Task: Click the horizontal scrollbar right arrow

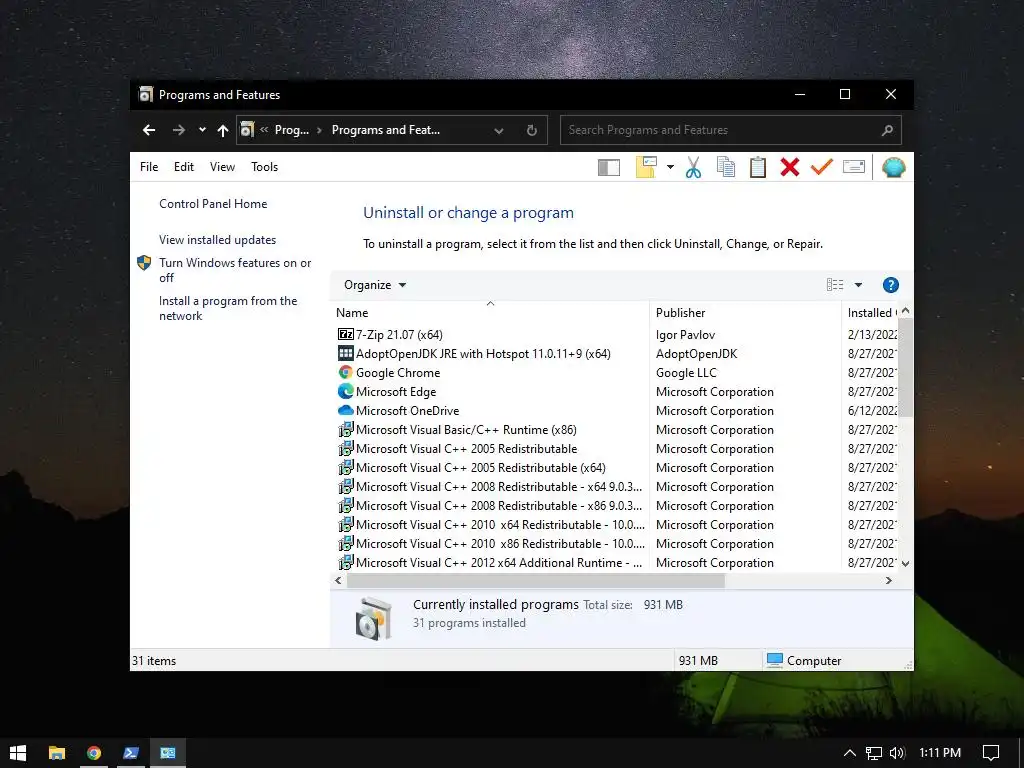Action: 888,581
